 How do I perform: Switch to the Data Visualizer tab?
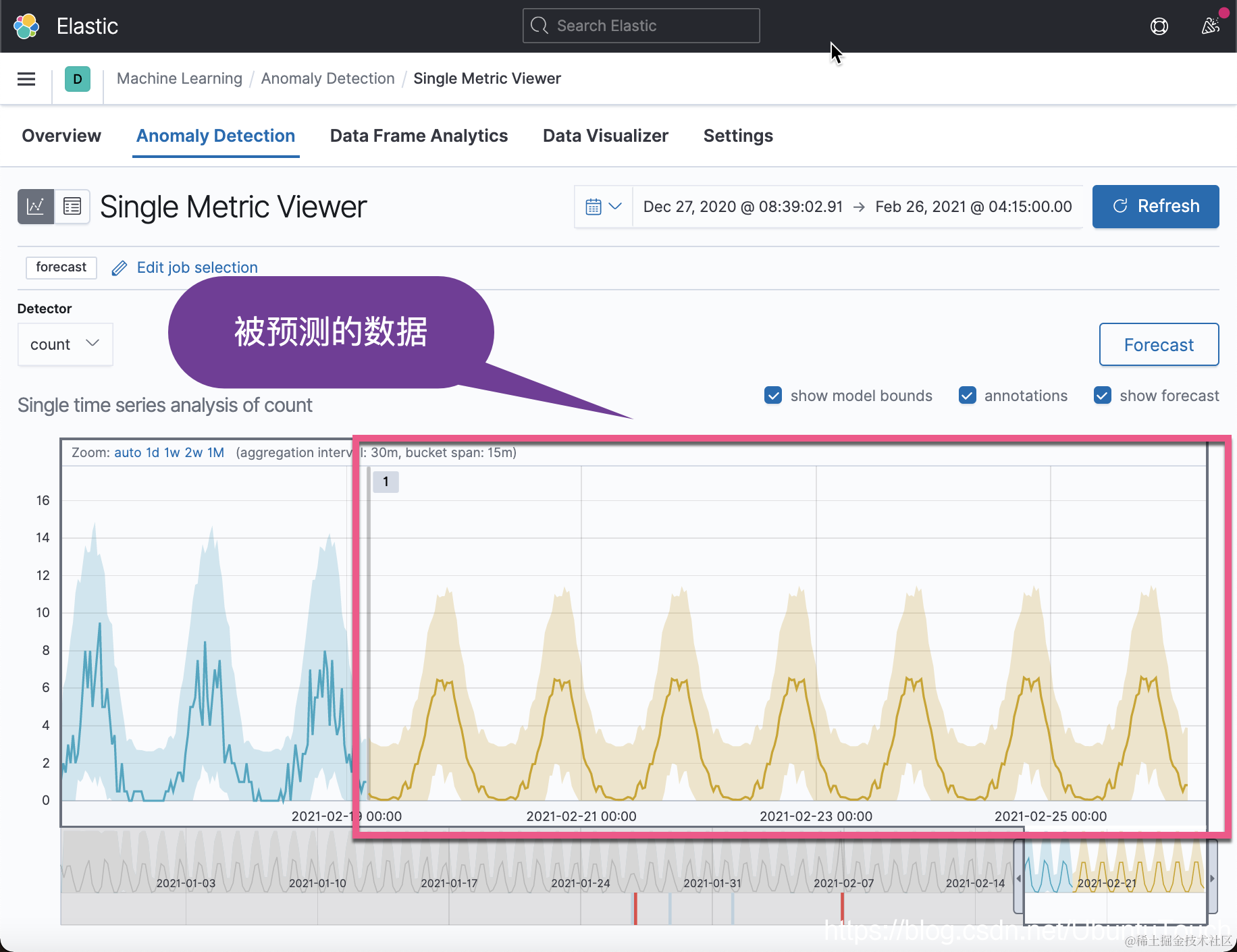click(x=606, y=136)
